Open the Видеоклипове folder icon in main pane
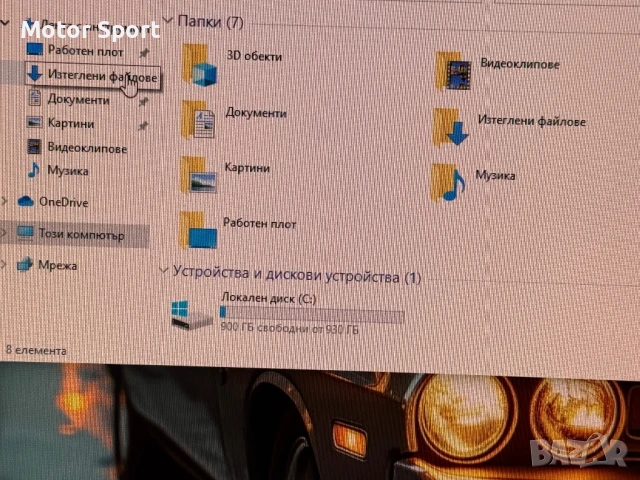 point(453,70)
